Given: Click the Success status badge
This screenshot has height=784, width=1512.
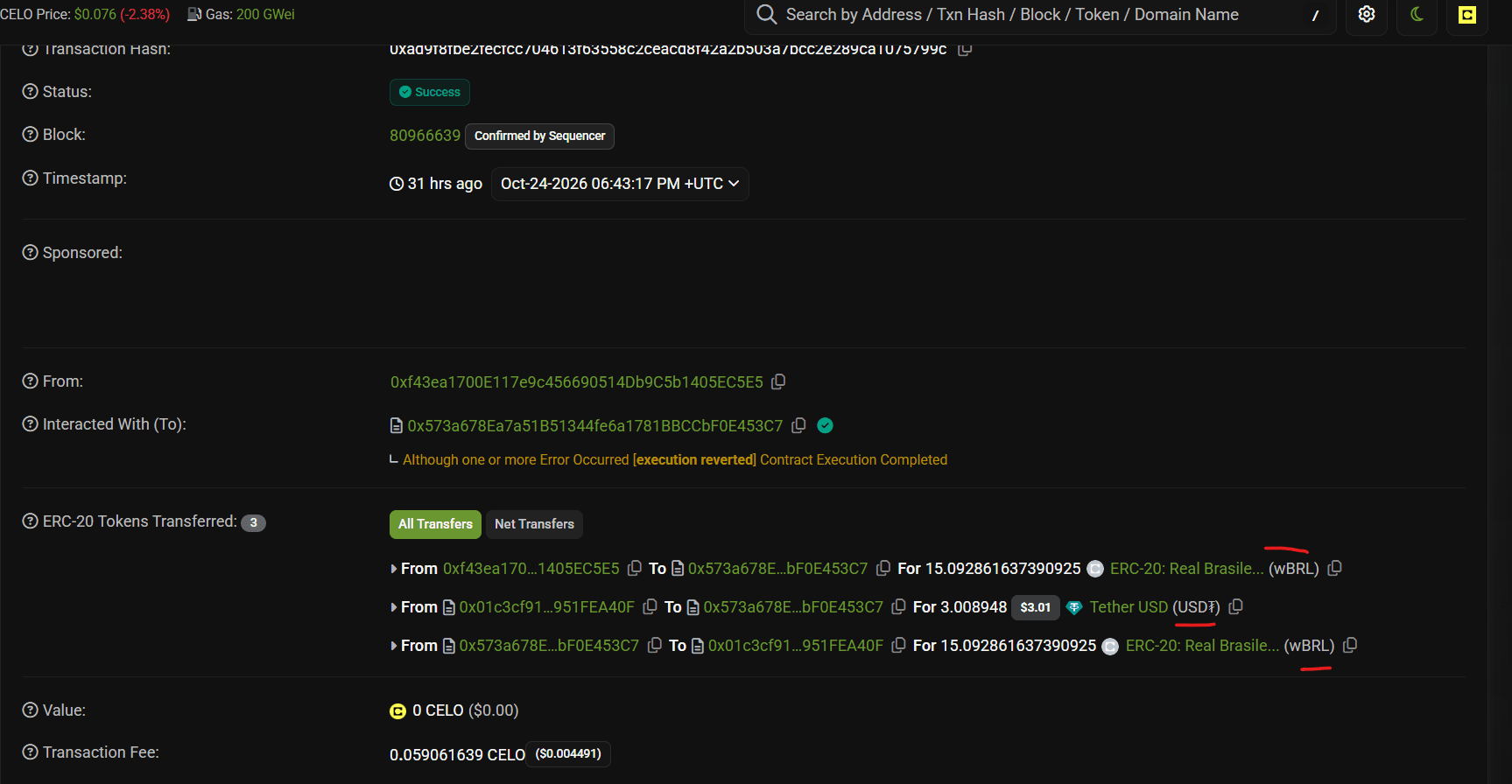Looking at the screenshot, I should click(x=430, y=92).
